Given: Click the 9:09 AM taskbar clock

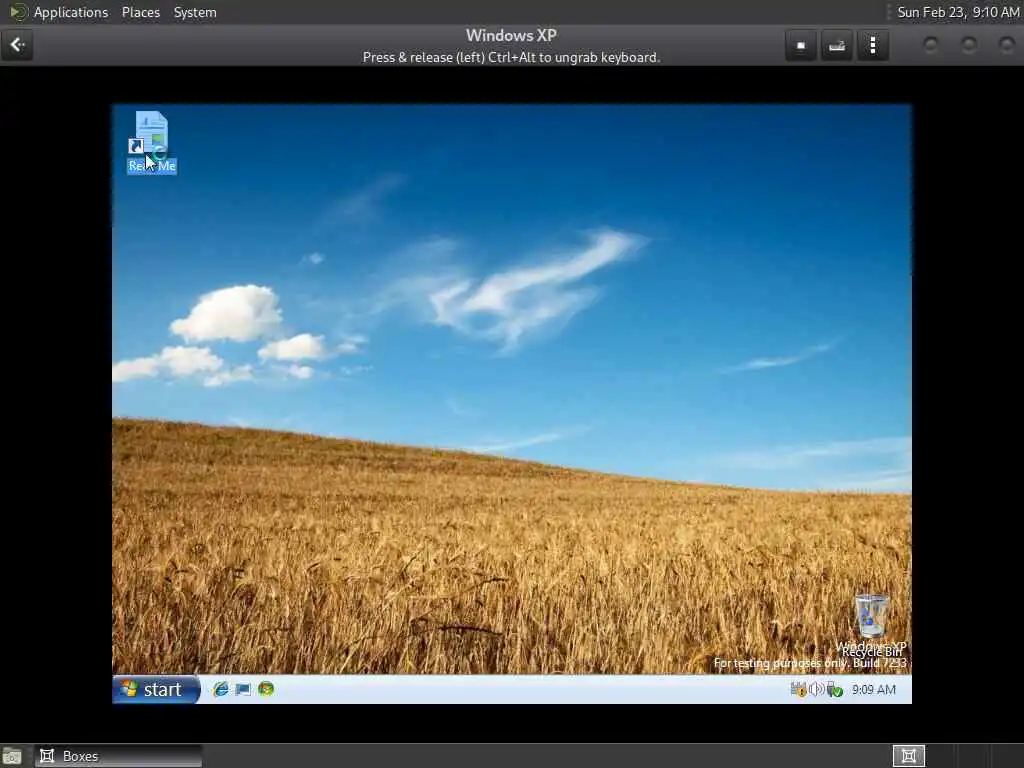Looking at the screenshot, I should point(874,690).
